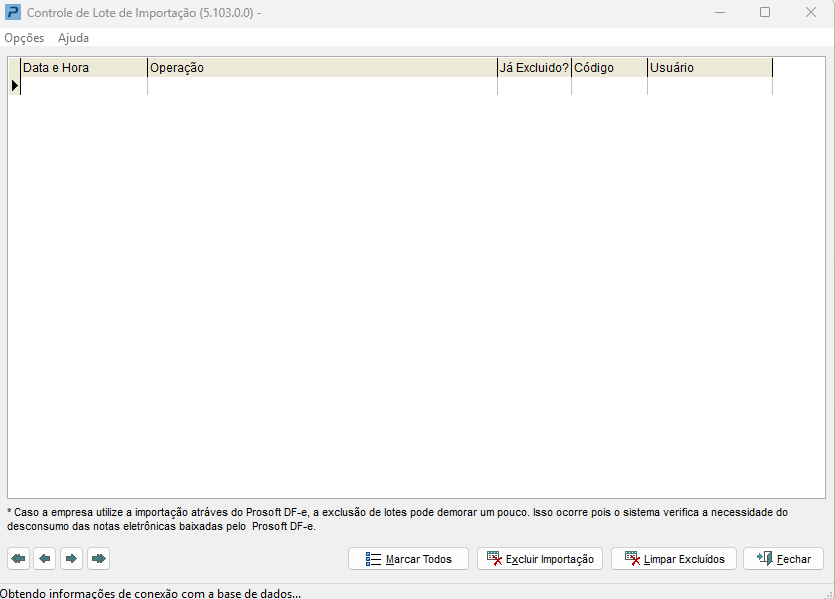The image size is (835, 599).
Task: Close window with Fechar button
Action: 783,559
